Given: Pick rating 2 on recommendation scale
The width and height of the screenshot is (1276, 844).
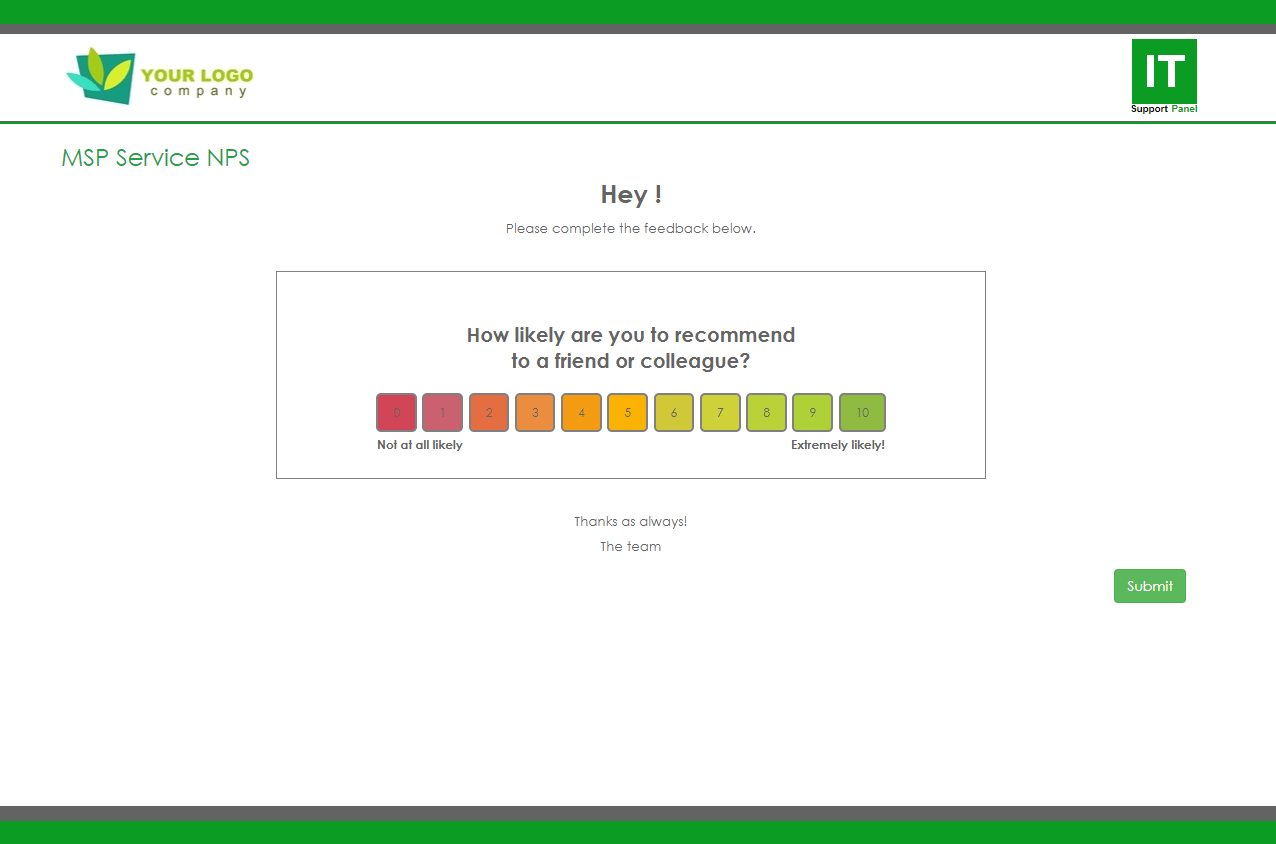Looking at the screenshot, I should coord(489,412).
